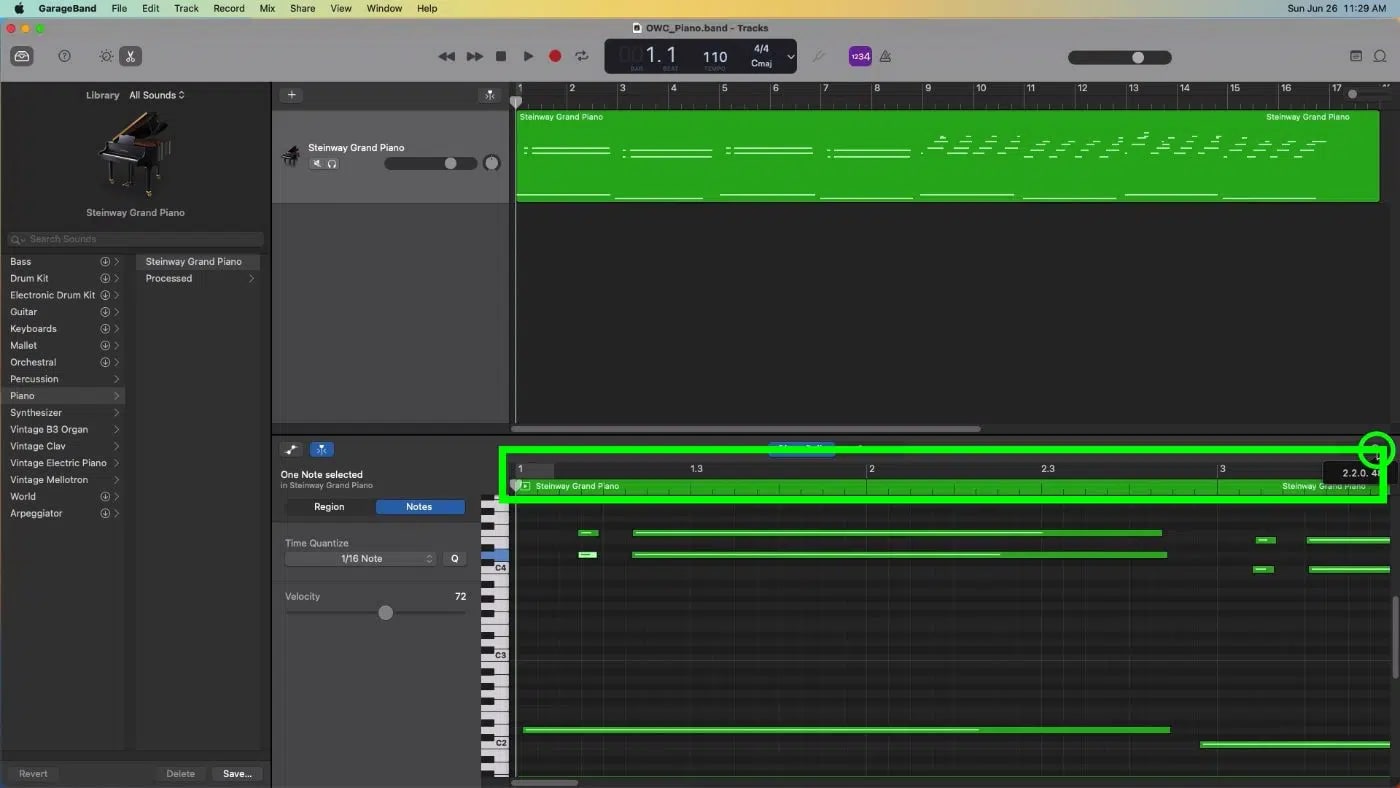Image resolution: width=1400 pixels, height=788 pixels.
Task: Open Quick Help question mark icon
Action: coord(64,56)
